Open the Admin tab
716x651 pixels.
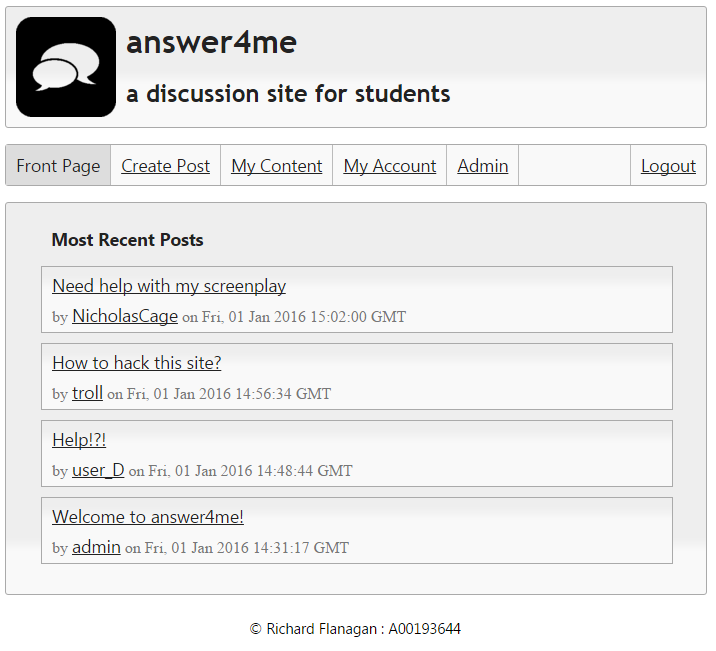tap(483, 166)
